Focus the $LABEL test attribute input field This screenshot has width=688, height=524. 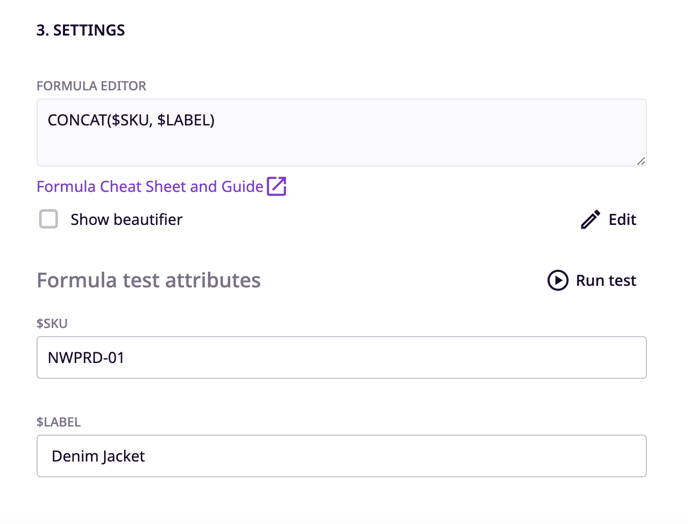click(x=341, y=456)
